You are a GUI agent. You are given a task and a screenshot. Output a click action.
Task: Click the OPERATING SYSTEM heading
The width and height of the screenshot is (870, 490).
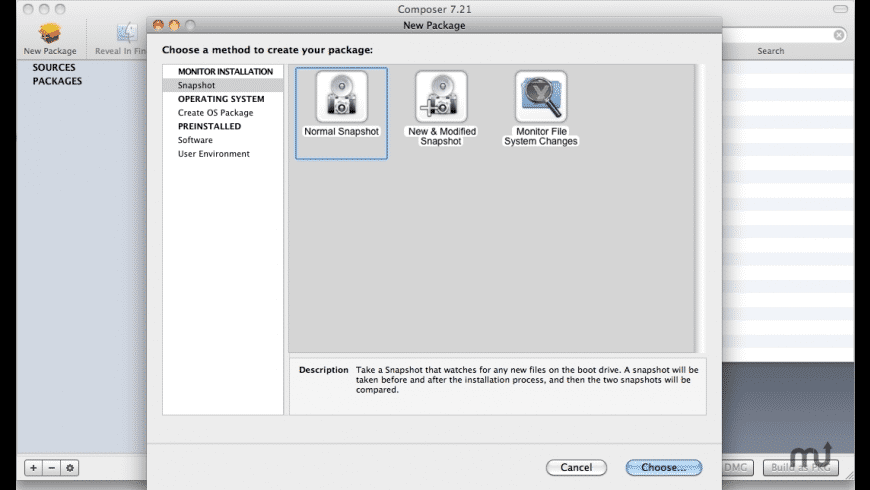(x=221, y=99)
